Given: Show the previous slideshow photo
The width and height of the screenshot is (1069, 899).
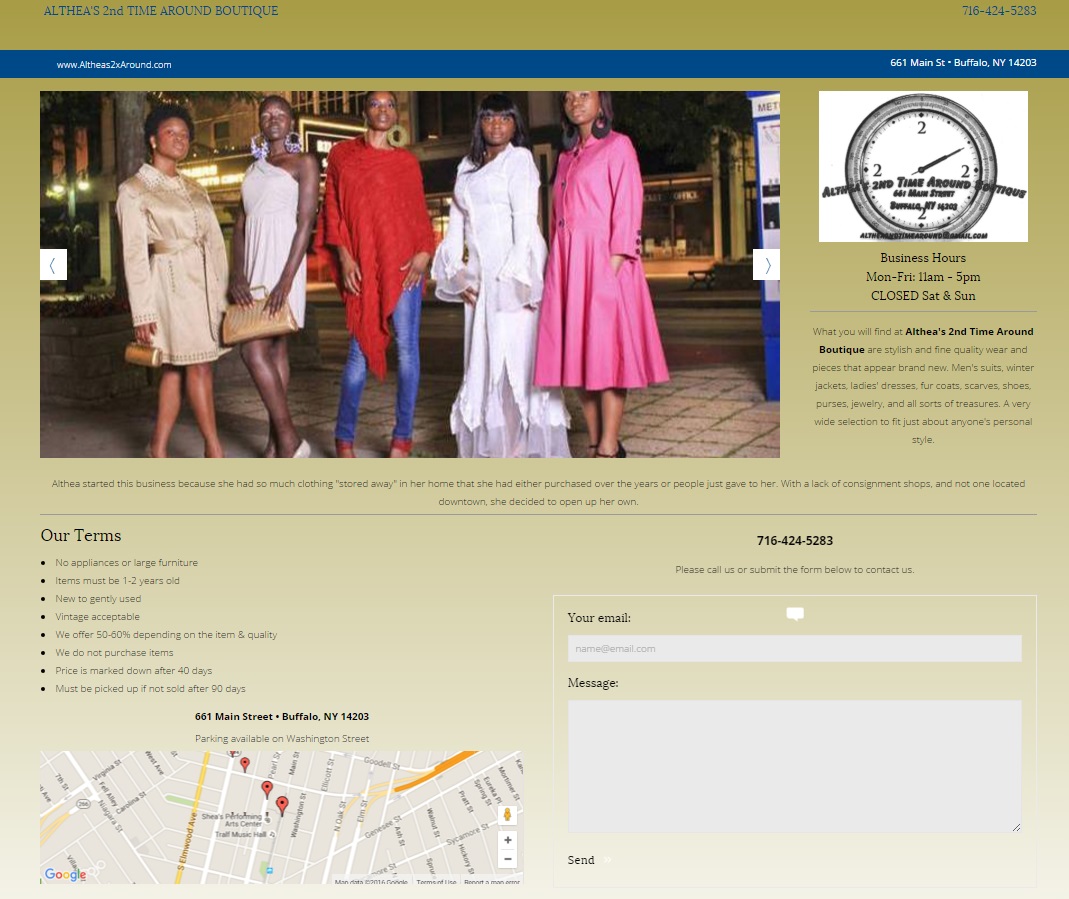Looking at the screenshot, I should [53, 264].
